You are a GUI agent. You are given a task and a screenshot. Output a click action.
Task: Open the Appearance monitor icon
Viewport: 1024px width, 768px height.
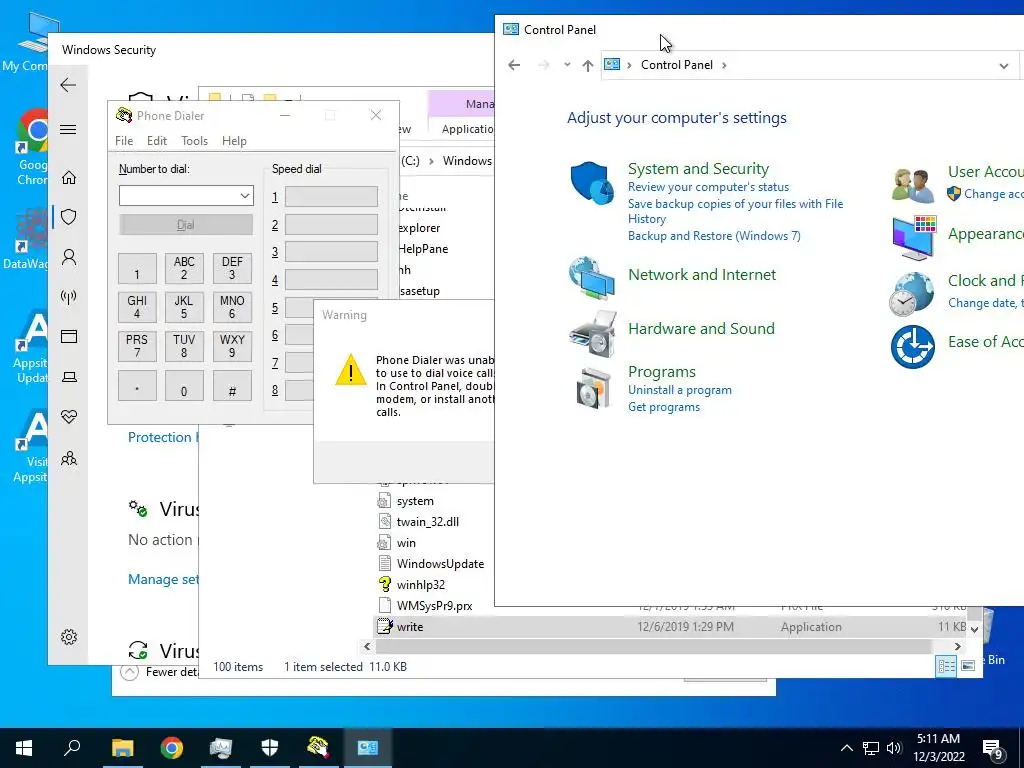914,238
